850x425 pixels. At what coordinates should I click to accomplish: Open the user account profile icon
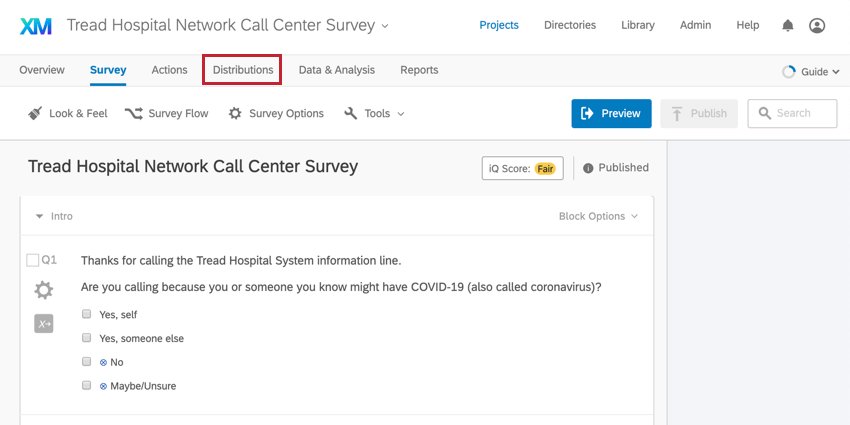coord(817,25)
